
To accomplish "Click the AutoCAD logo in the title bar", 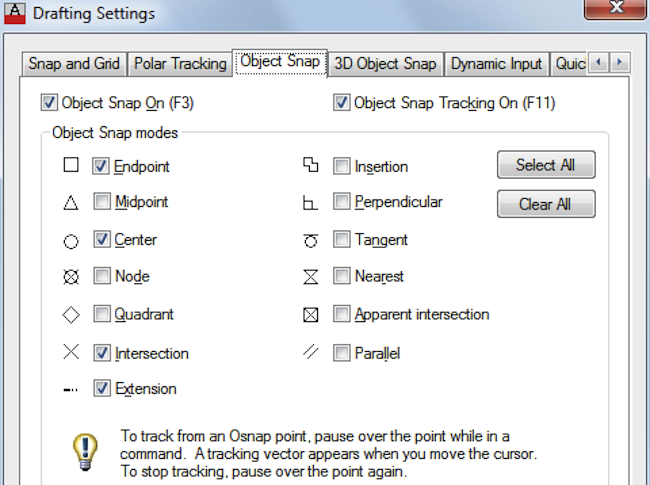I will coord(15,14).
